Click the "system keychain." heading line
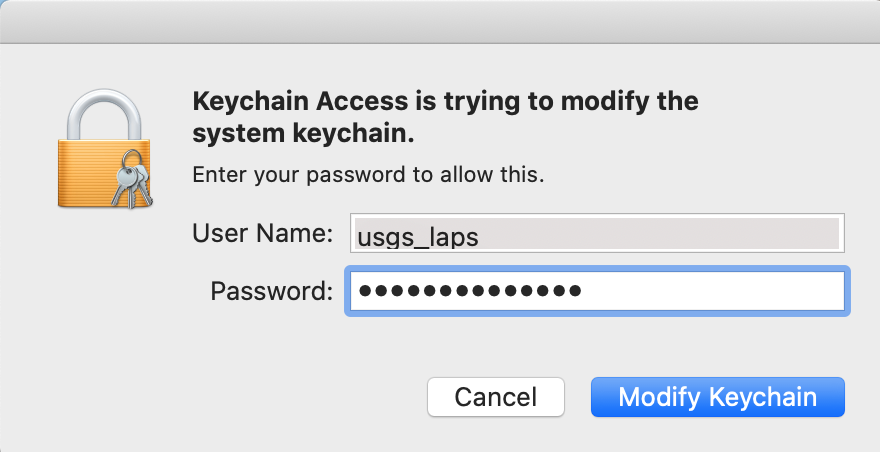 [303, 134]
